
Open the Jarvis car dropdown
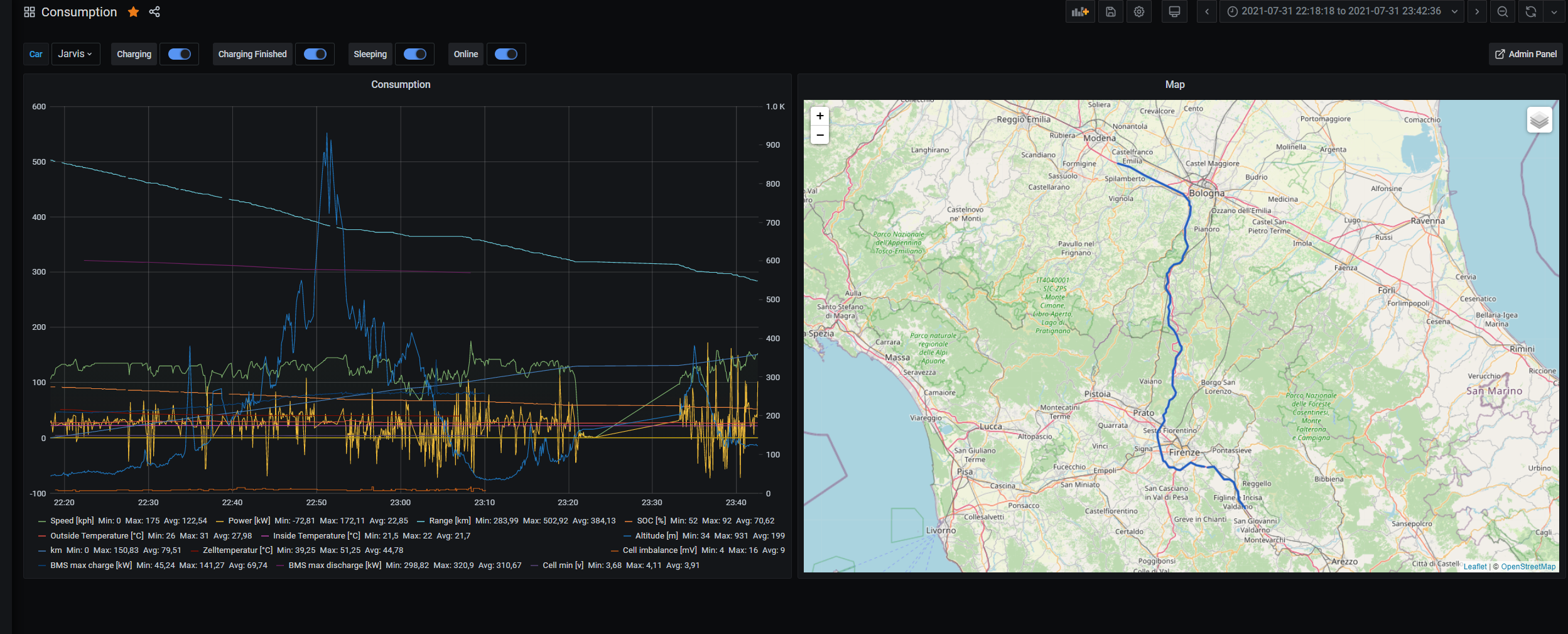(75, 54)
